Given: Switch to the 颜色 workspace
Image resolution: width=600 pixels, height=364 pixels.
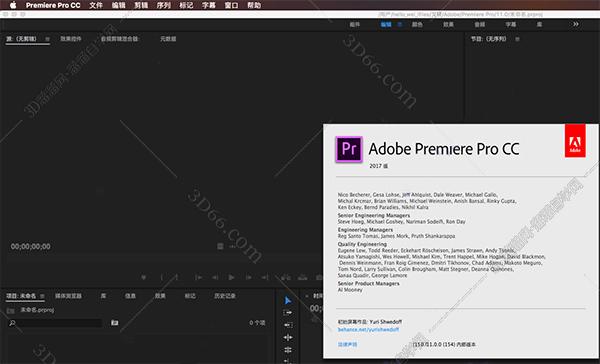Looking at the screenshot, I should (x=417, y=24).
